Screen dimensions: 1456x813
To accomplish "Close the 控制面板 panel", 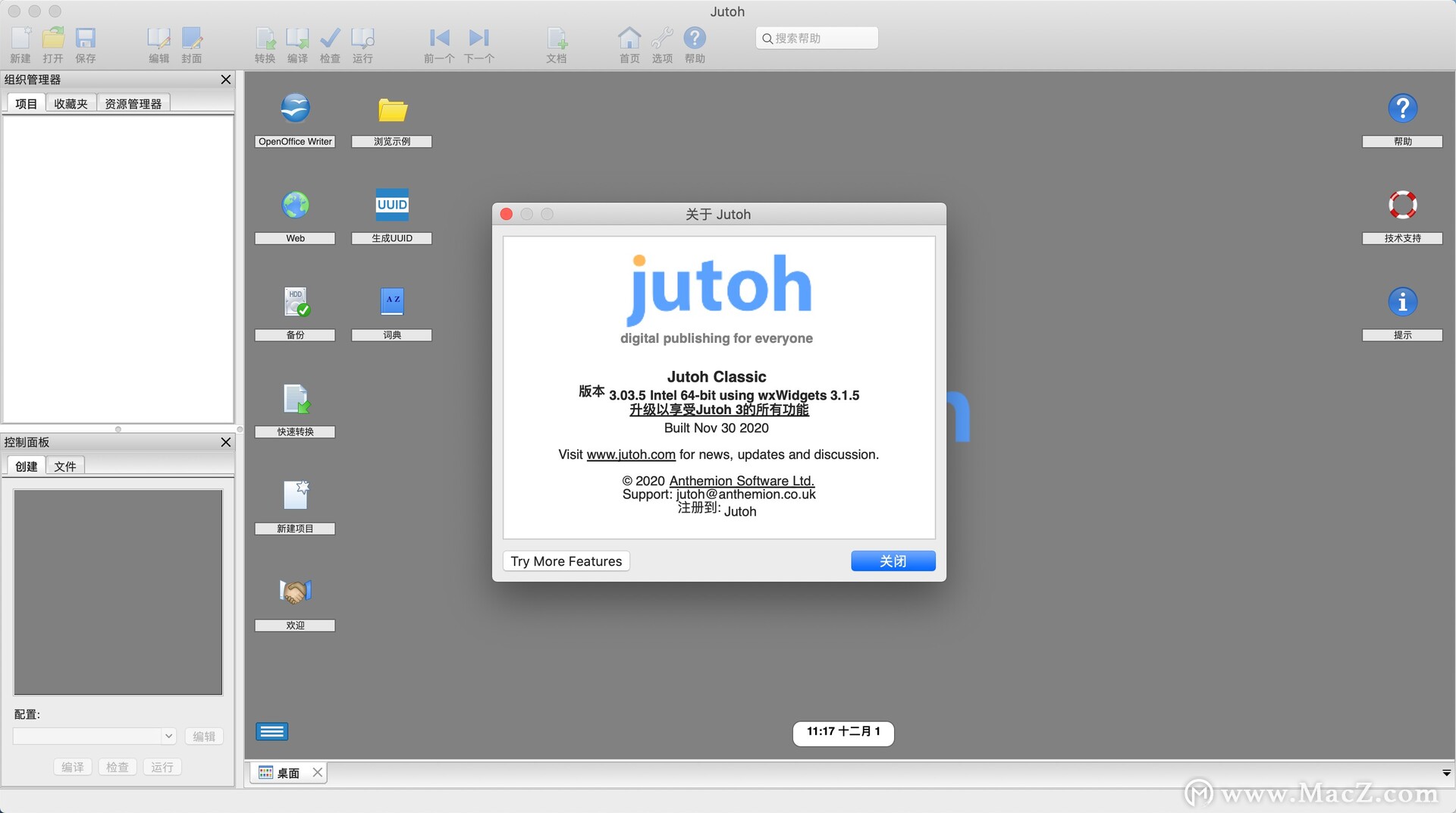I will pos(226,442).
